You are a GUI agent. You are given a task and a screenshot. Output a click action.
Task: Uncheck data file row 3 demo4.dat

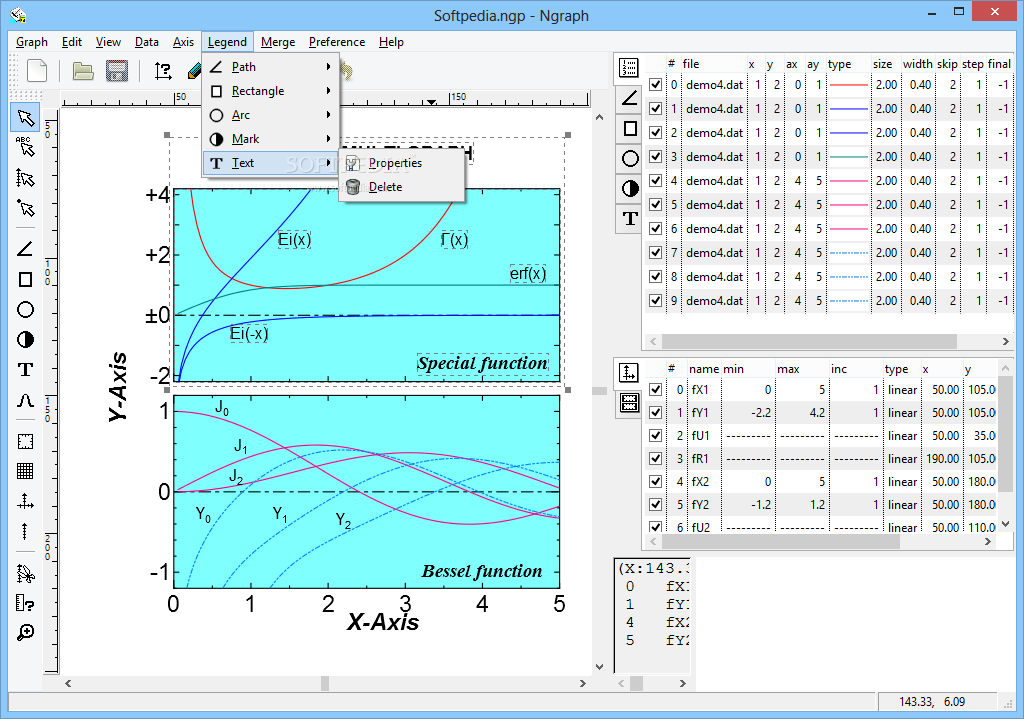[655, 157]
